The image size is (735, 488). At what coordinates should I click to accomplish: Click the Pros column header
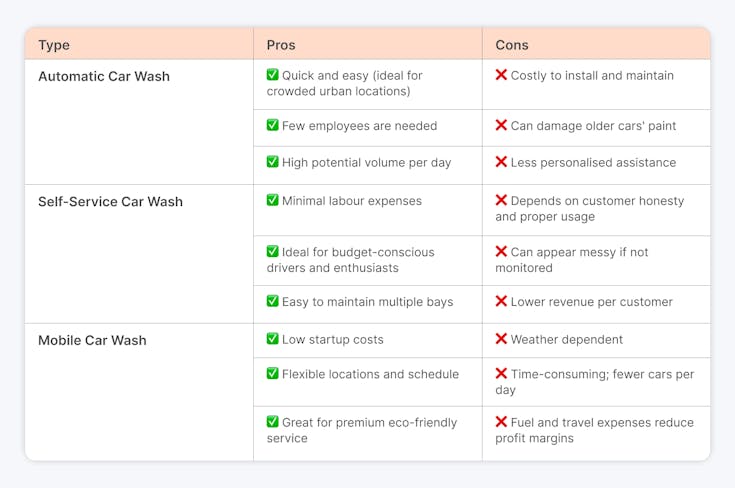pos(281,45)
